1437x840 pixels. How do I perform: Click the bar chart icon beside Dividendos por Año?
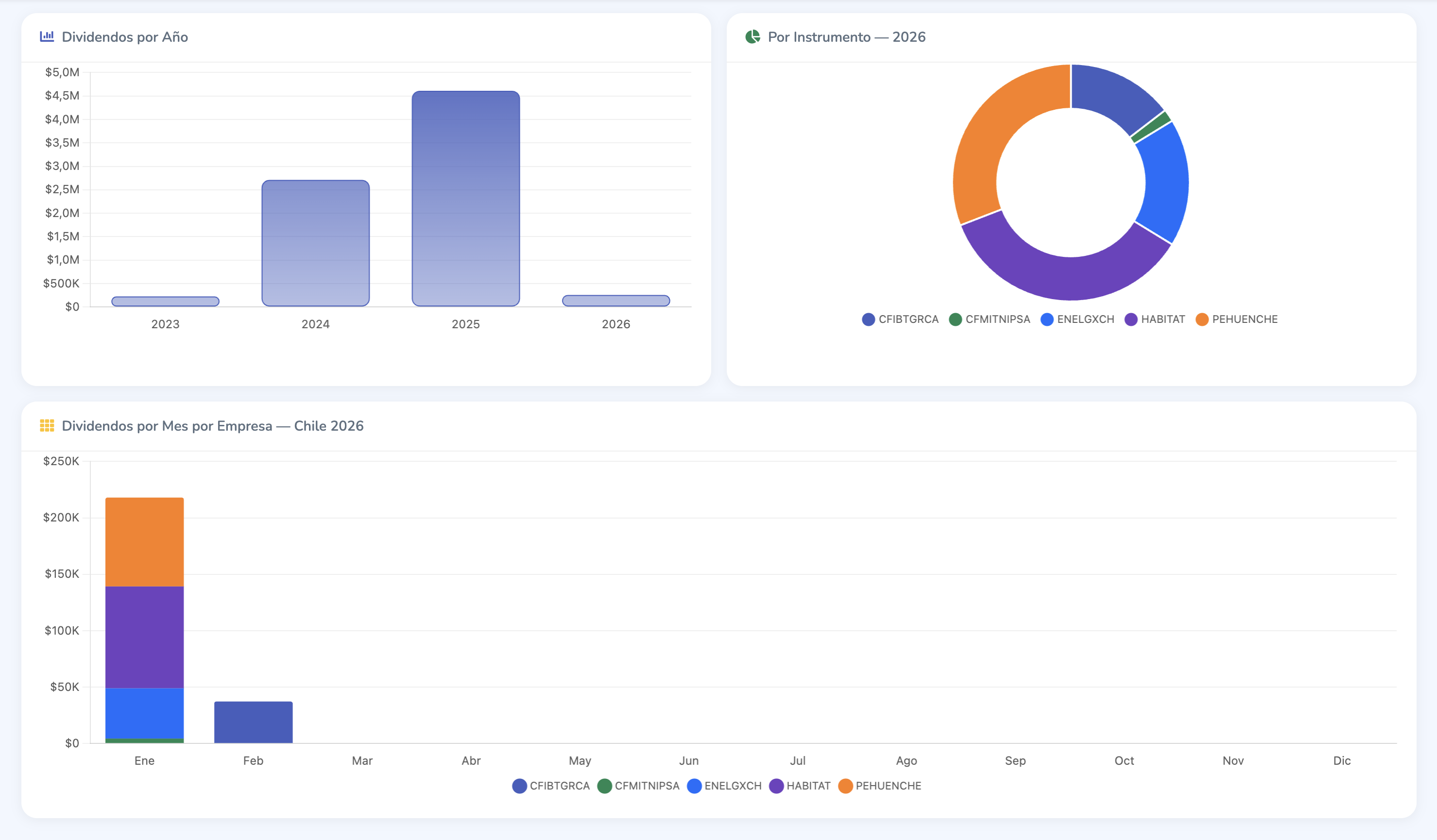pyautogui.click(x=47, y=36)
